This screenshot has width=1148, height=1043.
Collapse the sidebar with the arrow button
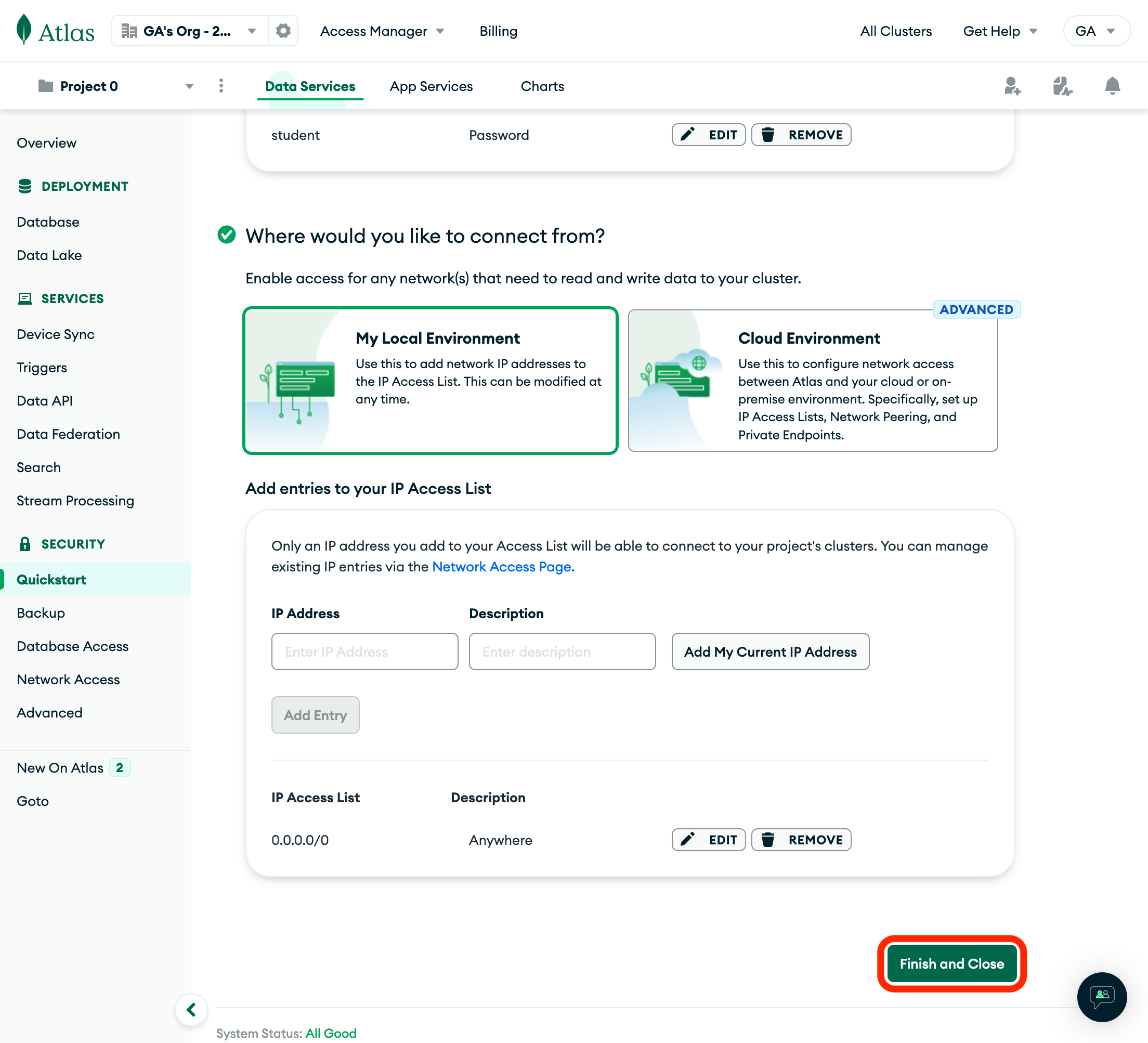191,1009
